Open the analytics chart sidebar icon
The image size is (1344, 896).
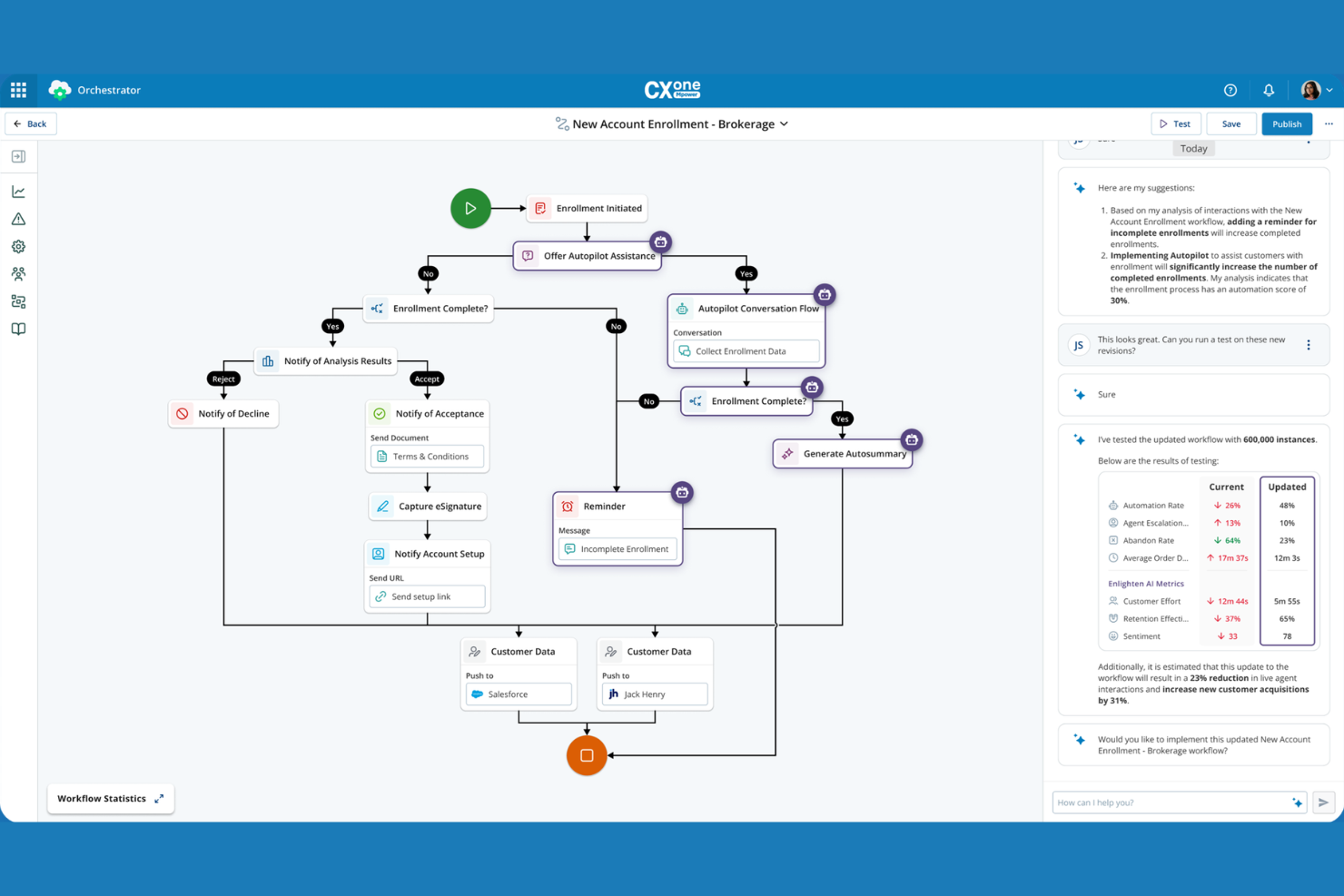pyautogui.click(x=18, y=192)
